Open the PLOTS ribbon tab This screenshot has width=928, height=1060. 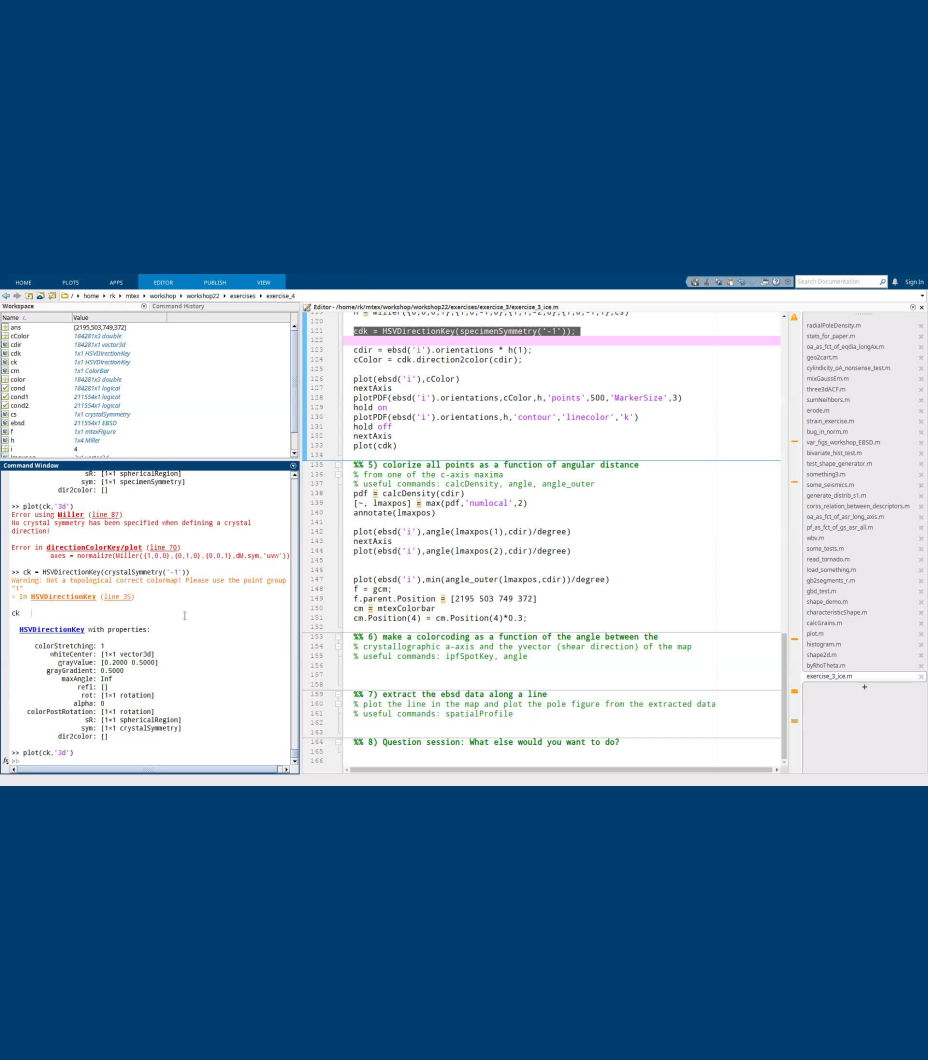[70, 283]
